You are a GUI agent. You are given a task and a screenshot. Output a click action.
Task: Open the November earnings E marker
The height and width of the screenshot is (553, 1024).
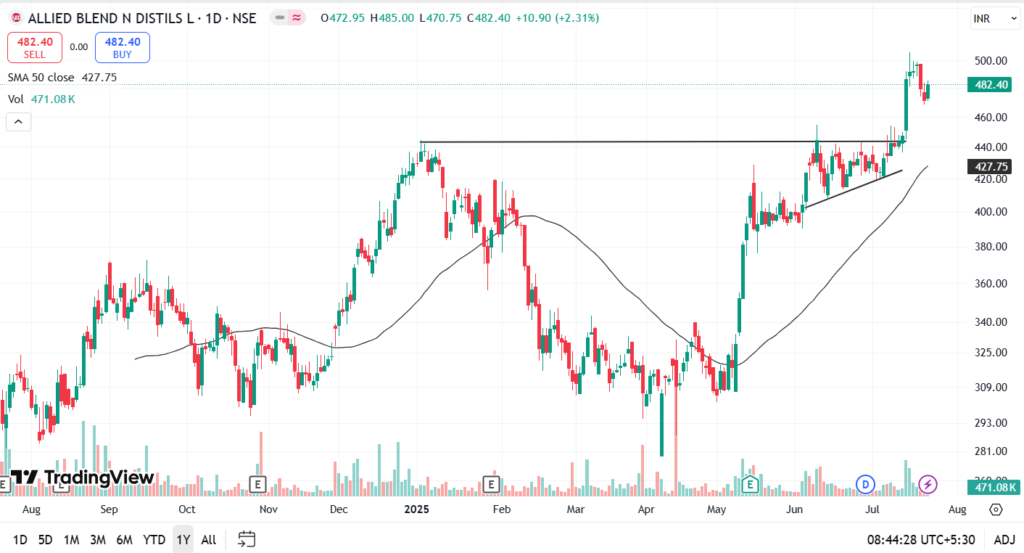(x=258, y=484)
